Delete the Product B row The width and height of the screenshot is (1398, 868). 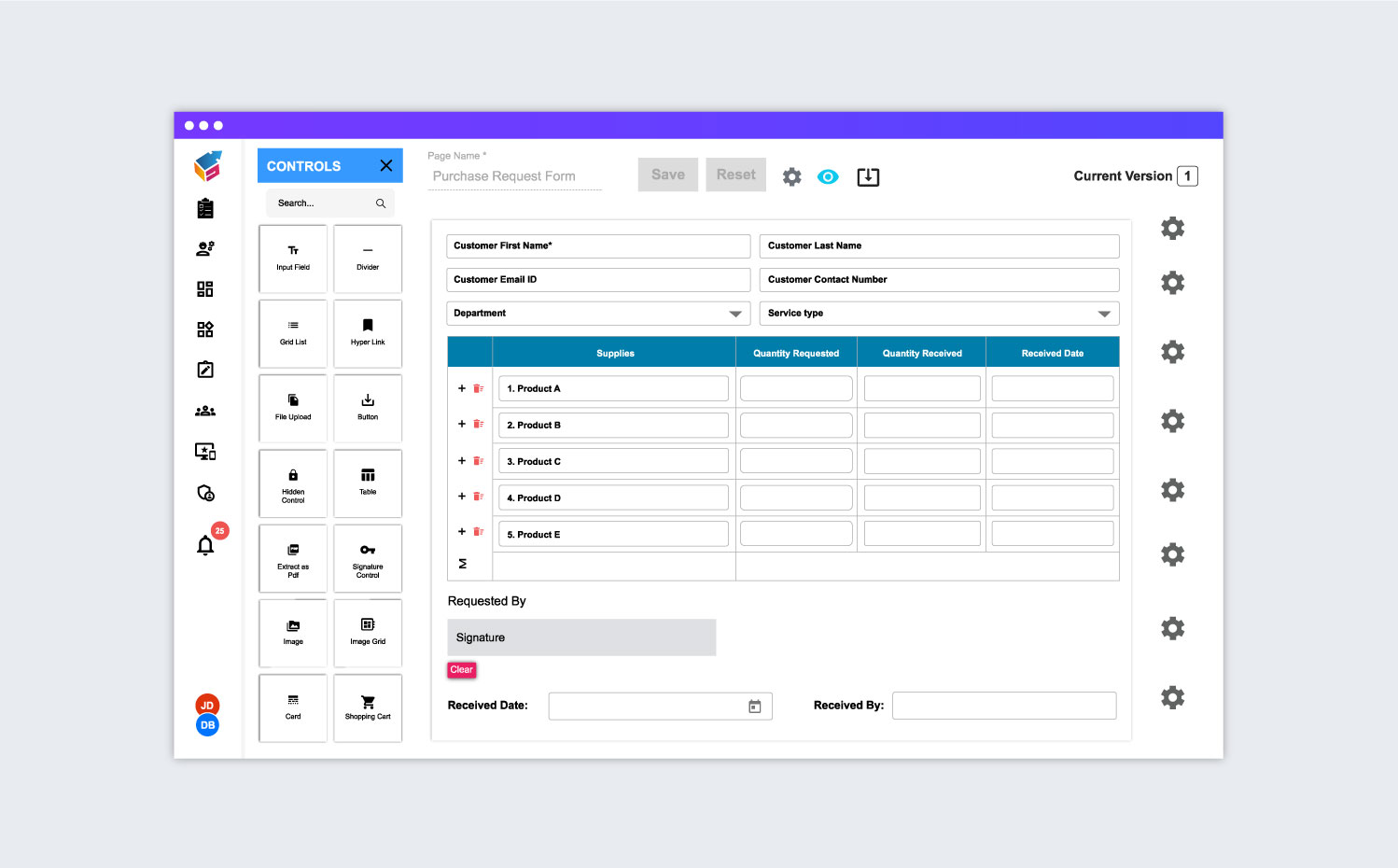tap(480, 423)
